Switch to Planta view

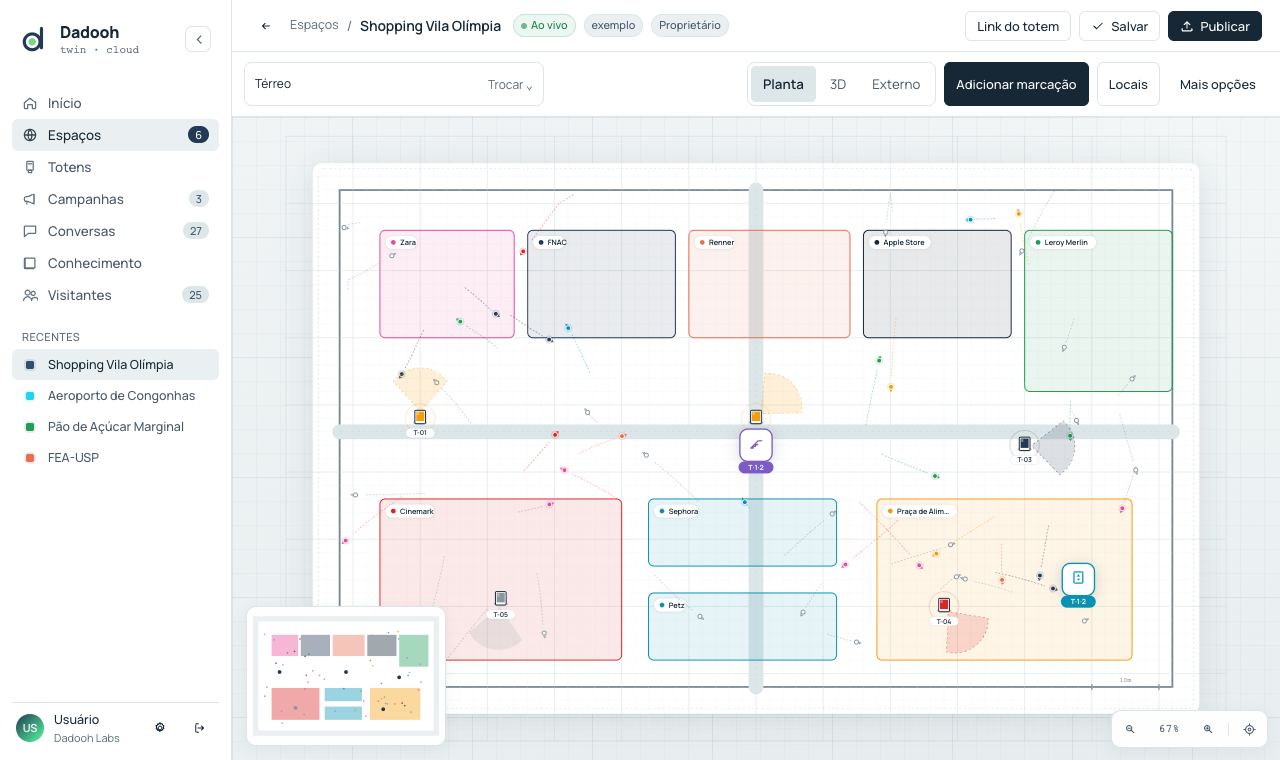(x=783, y=84)
